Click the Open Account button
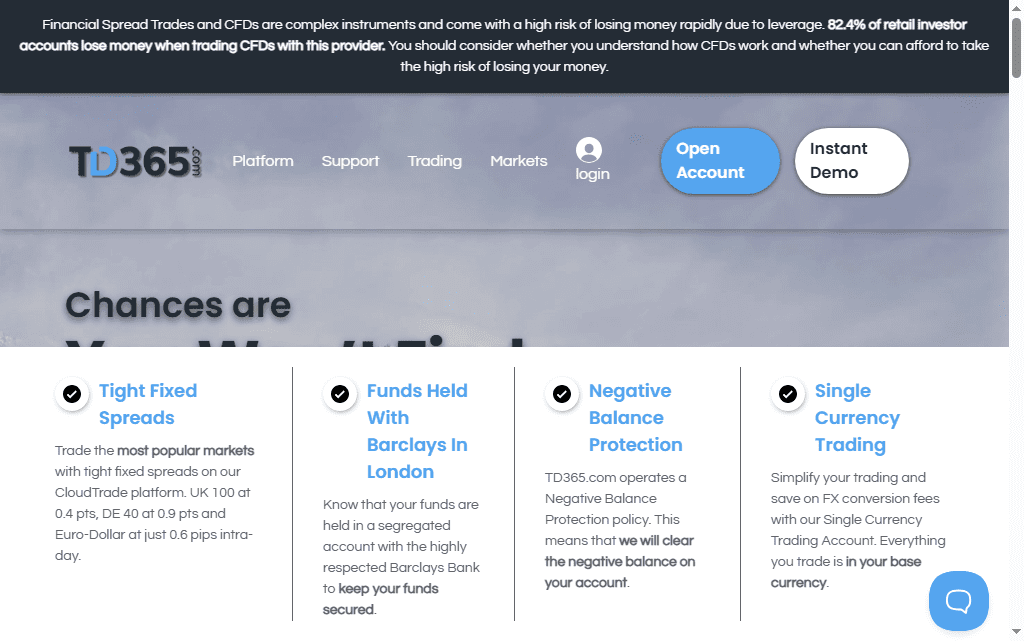The height and width of the screenshot is (641, 1024). 720,161
